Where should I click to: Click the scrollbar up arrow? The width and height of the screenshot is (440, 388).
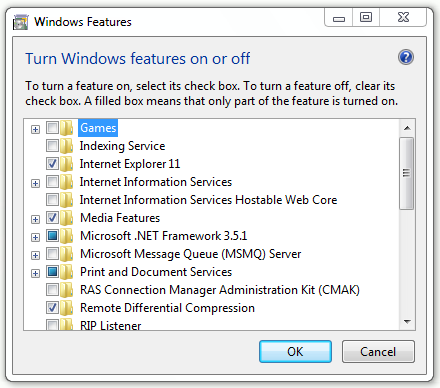click(x=407, y=128)
